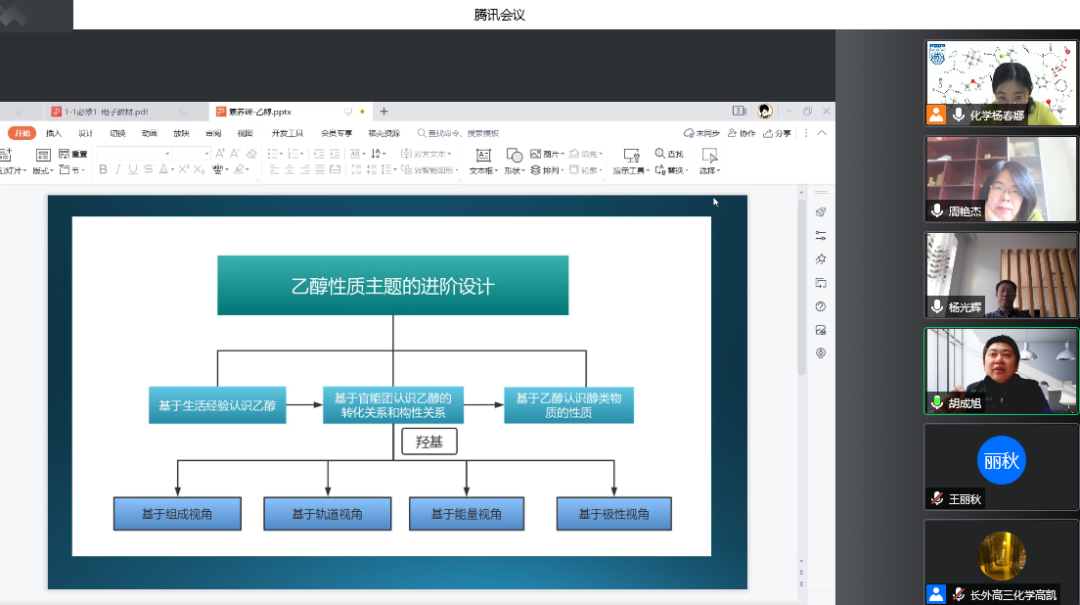
Task: Select the 基于轨道视角 box on slide
Action: pyautogui.click(x=327, y=514)
